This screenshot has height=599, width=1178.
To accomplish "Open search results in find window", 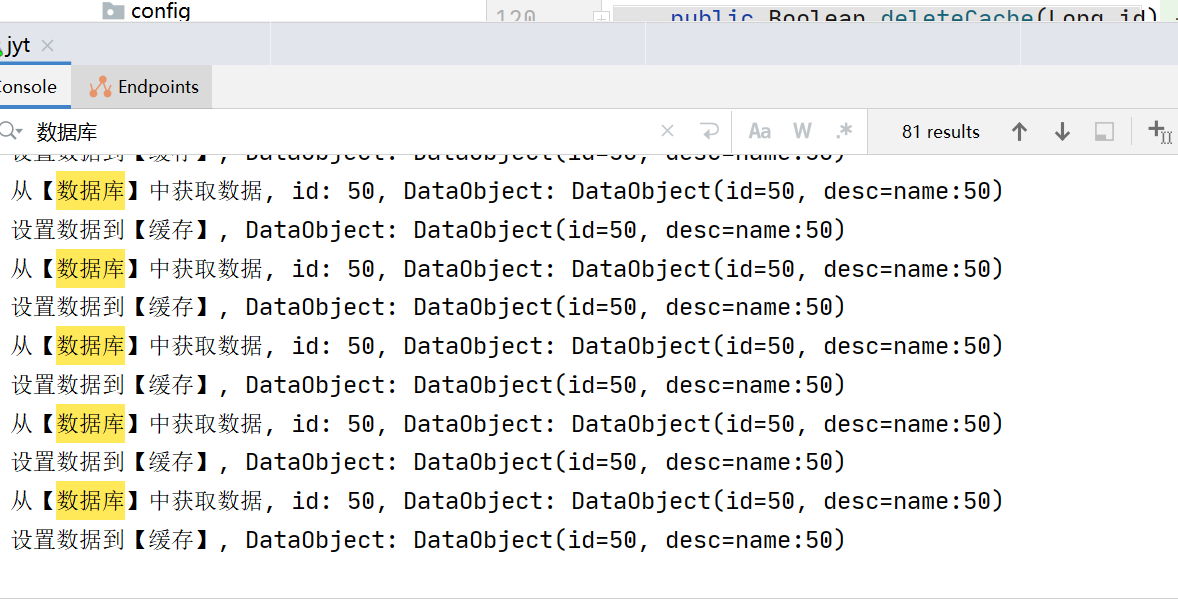I will pyautogui.click(x=1104, y=132).
